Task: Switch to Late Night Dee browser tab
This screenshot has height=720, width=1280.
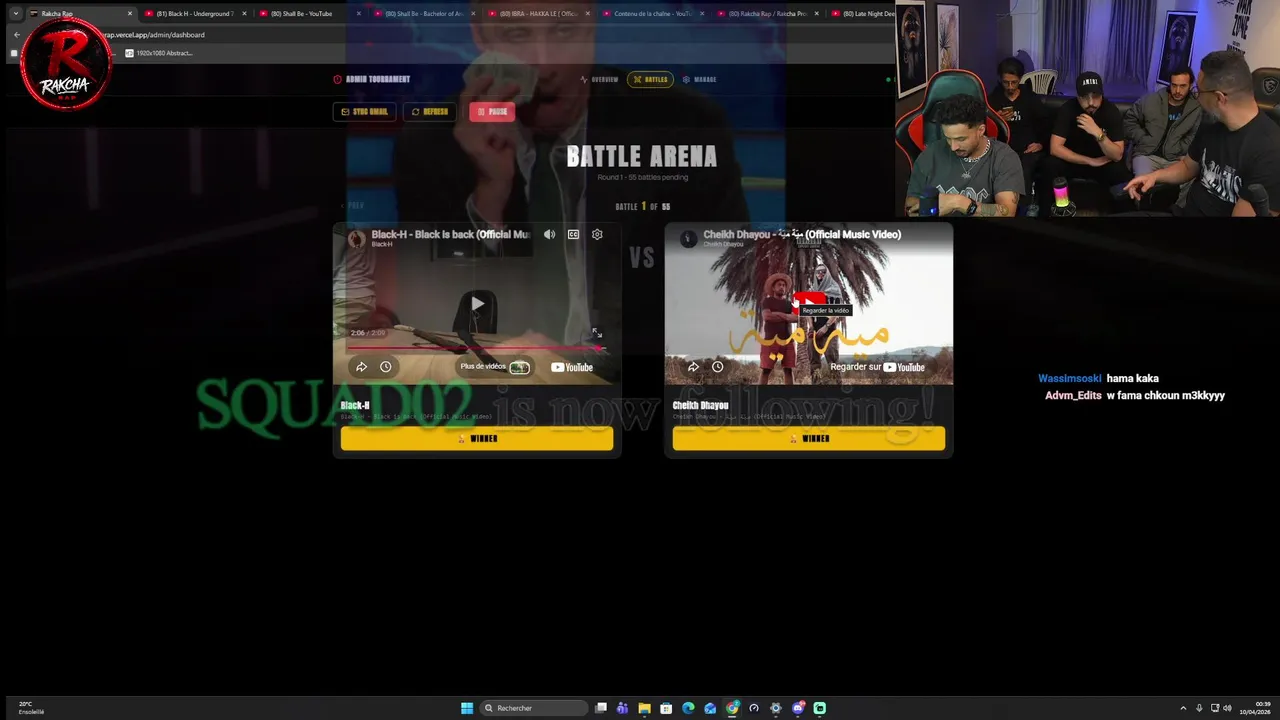Action: (x=860, y=14)
